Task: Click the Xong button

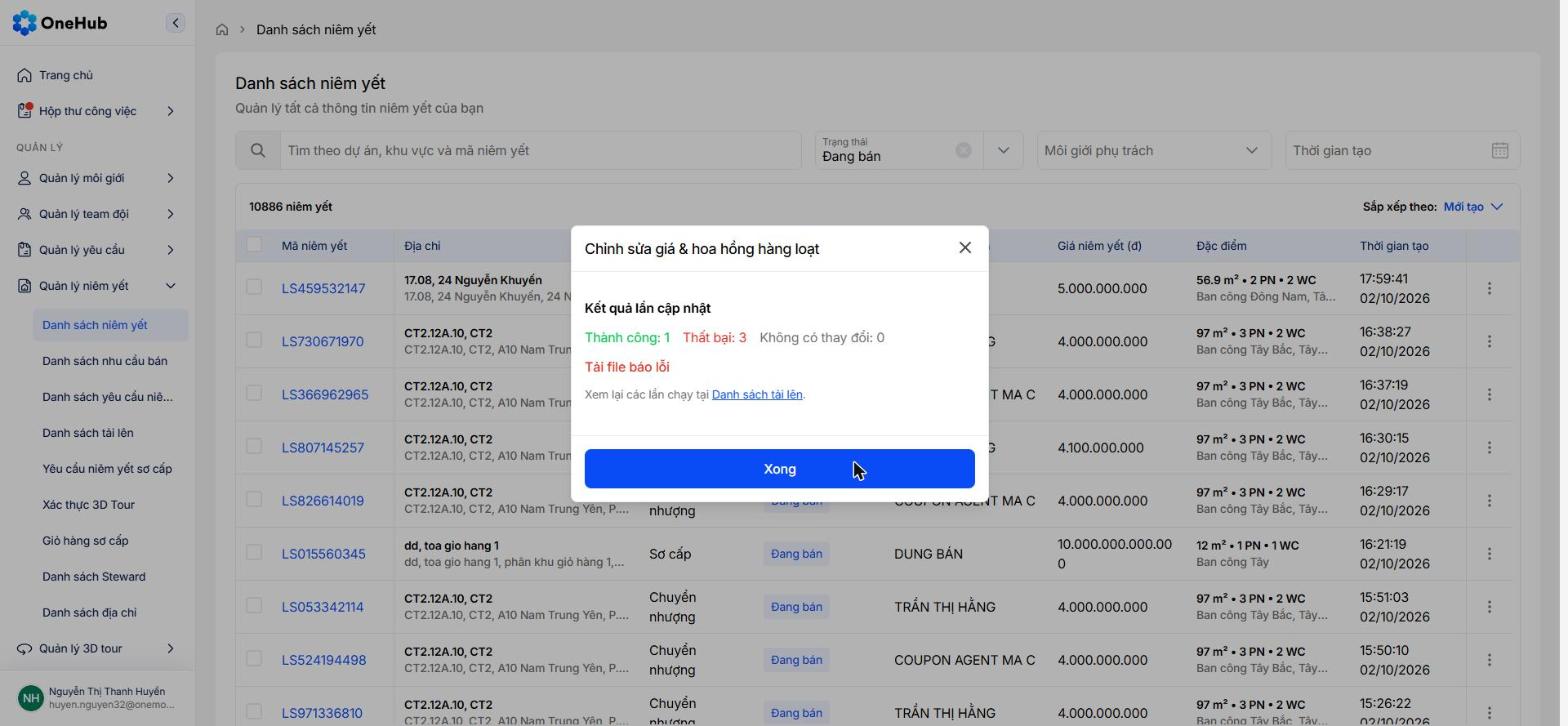Action: point(780,469)
